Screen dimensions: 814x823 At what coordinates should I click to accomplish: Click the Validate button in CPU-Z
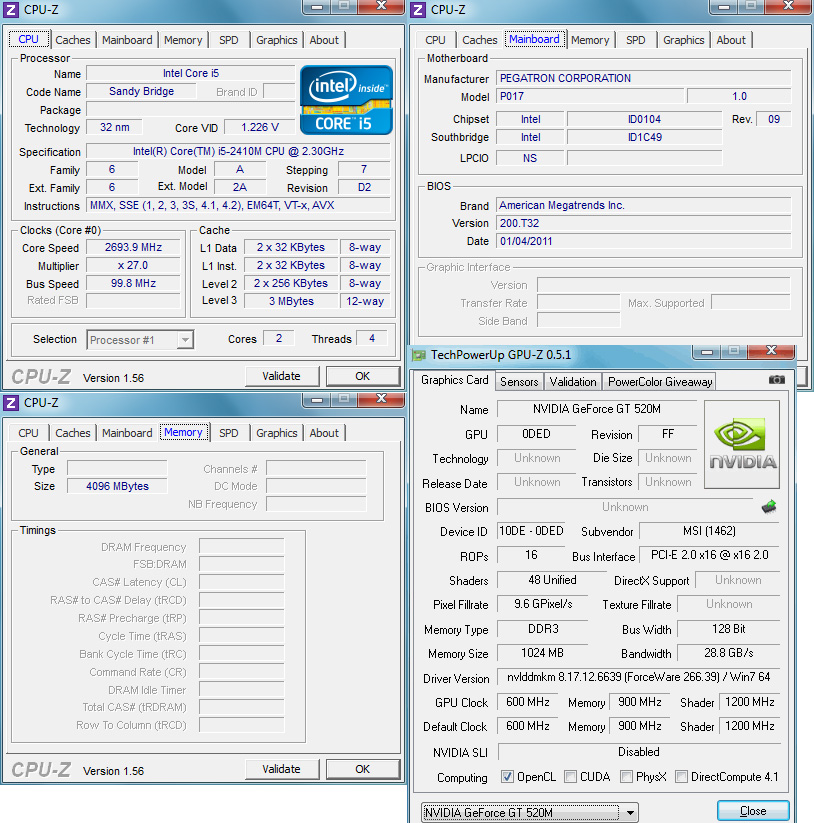(x=282, y=376)
